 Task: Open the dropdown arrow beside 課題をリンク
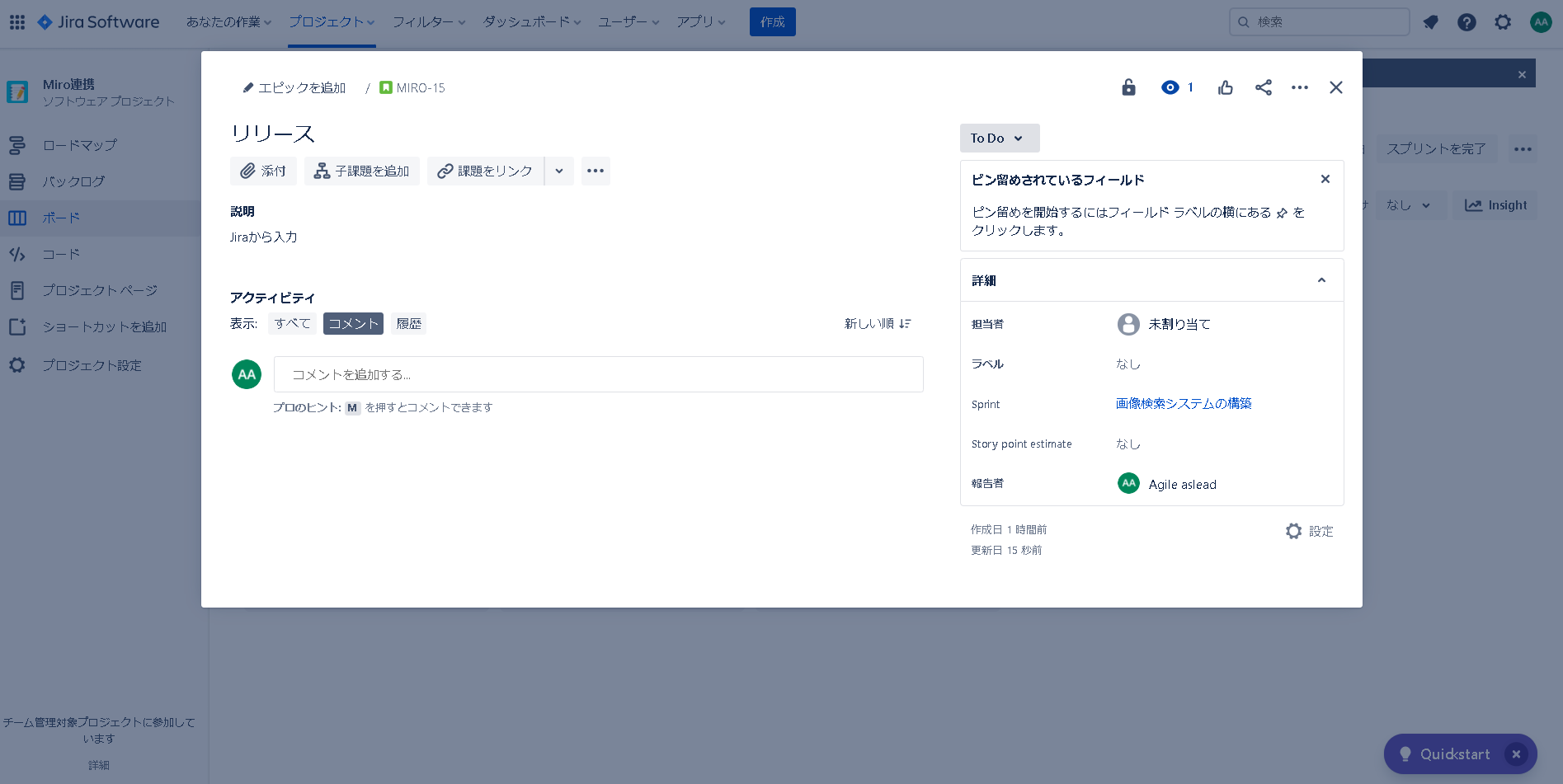click(559, 171)
